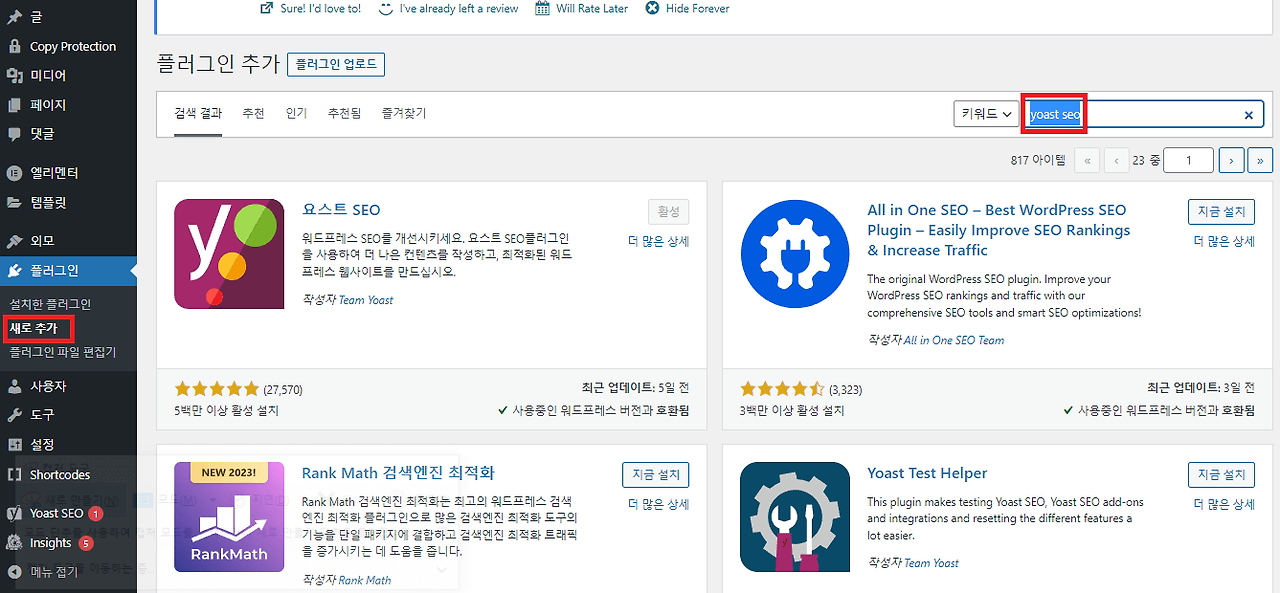Click the Hide Forever link
Screen dimensions: 1280x593
(x=697, y=8)
